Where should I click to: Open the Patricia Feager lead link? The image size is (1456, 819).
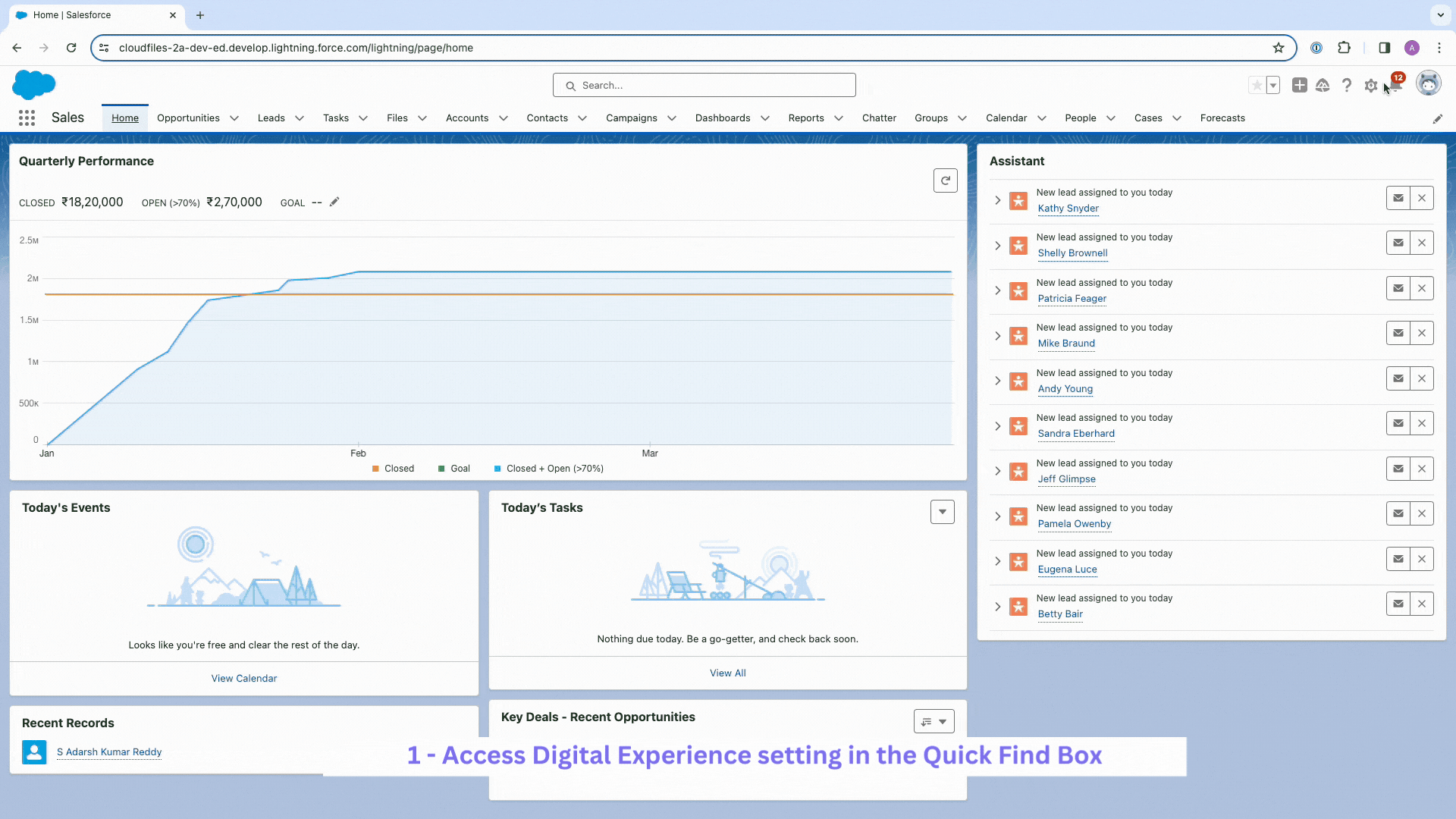tap(1072, 299)
